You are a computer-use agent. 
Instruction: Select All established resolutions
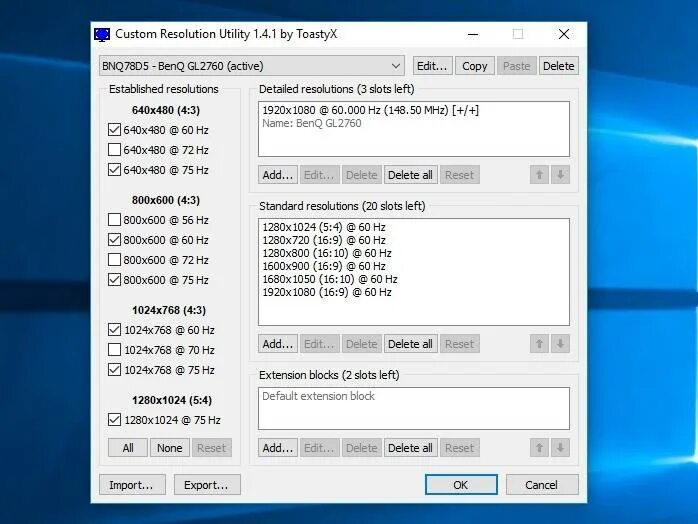coord(128,448)
